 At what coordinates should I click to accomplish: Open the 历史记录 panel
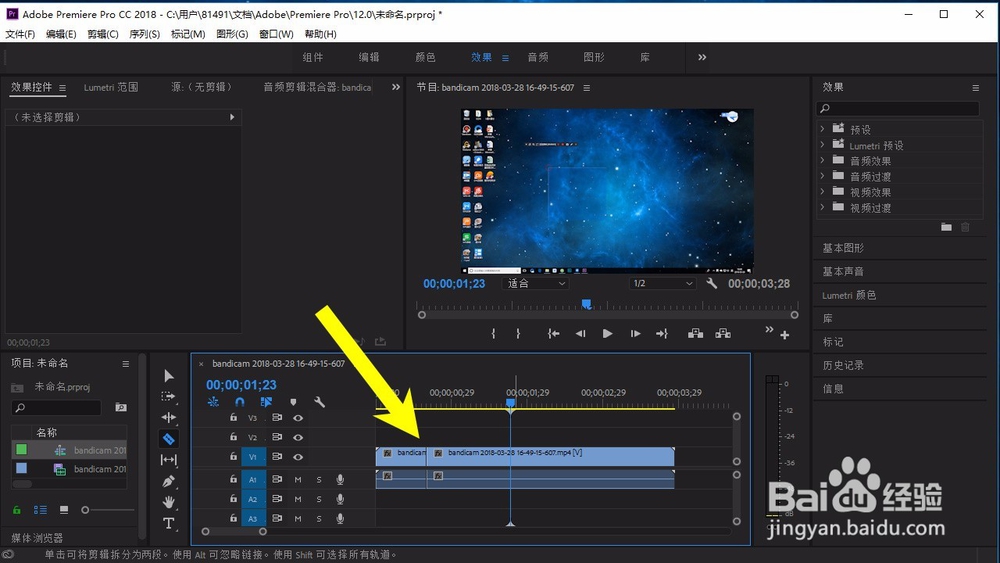point(843,365)
